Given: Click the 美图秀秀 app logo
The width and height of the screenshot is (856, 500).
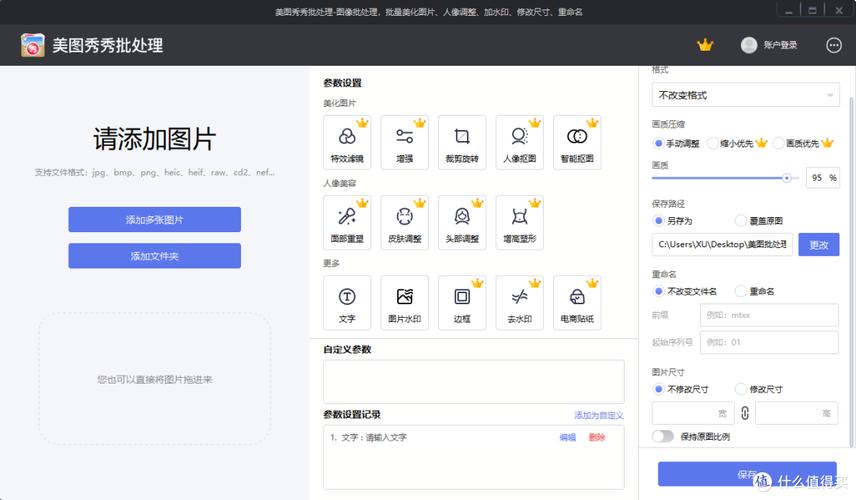Looking at the screenshot, I should 33,45.
